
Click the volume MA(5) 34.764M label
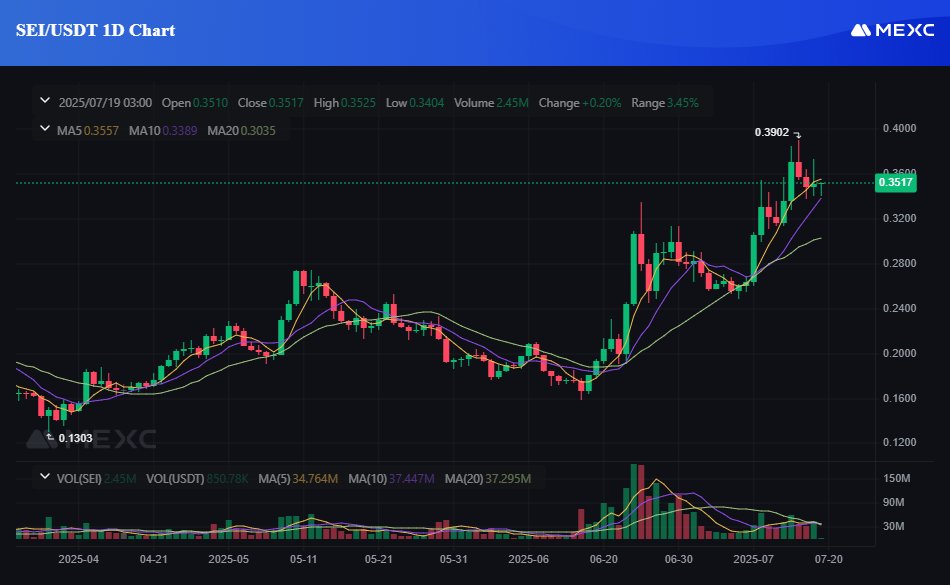point(298,479)
